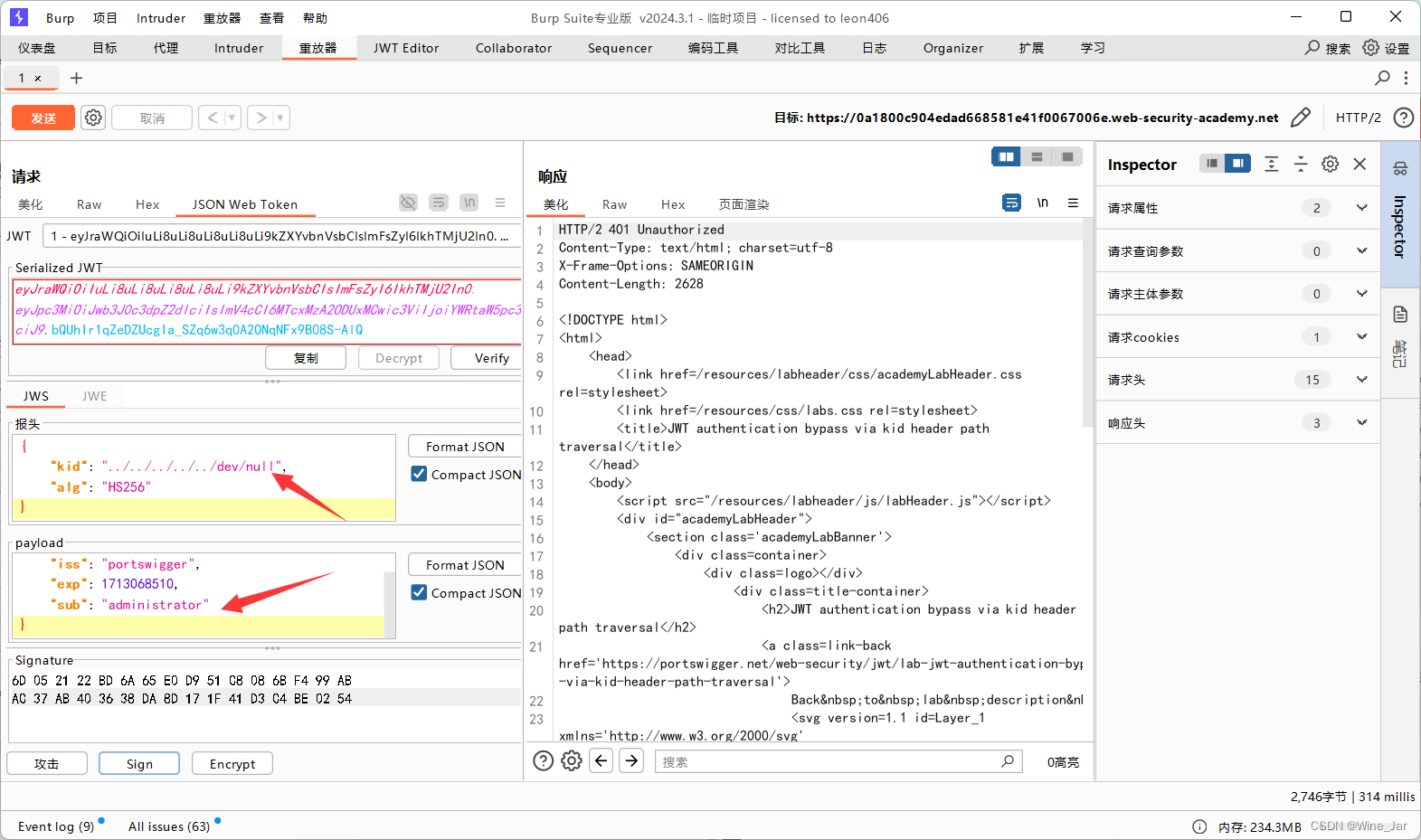1421x840 pixels.
Task: Go to next request with forward arrow
Action: coord(261,118)
